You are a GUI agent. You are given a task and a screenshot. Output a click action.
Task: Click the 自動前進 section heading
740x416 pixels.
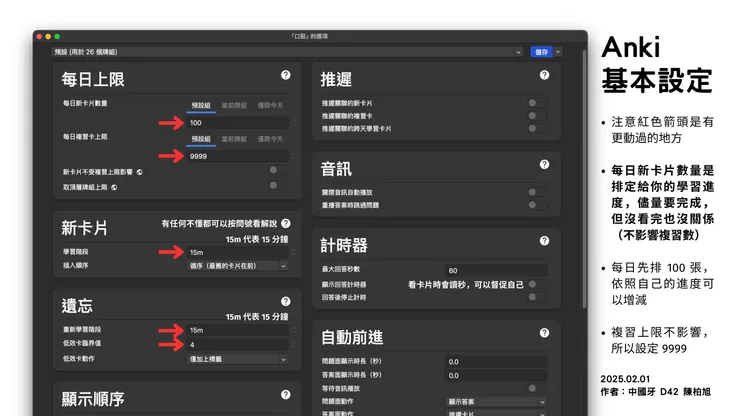coord(352,338)
